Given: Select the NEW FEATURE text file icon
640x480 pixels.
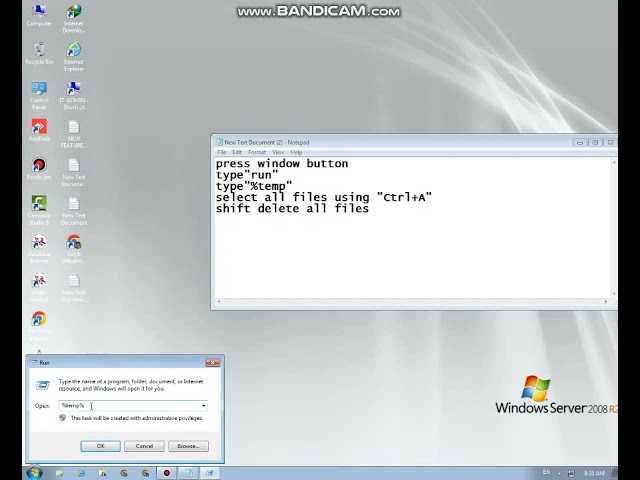Looking at the screenshot, I should (x=74, y=134).
